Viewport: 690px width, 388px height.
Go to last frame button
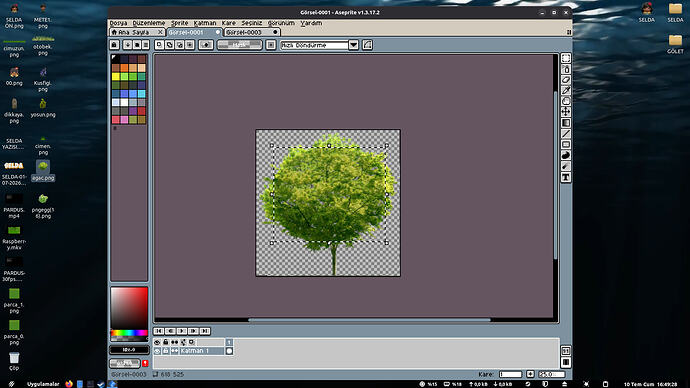(x=205, y=331)
